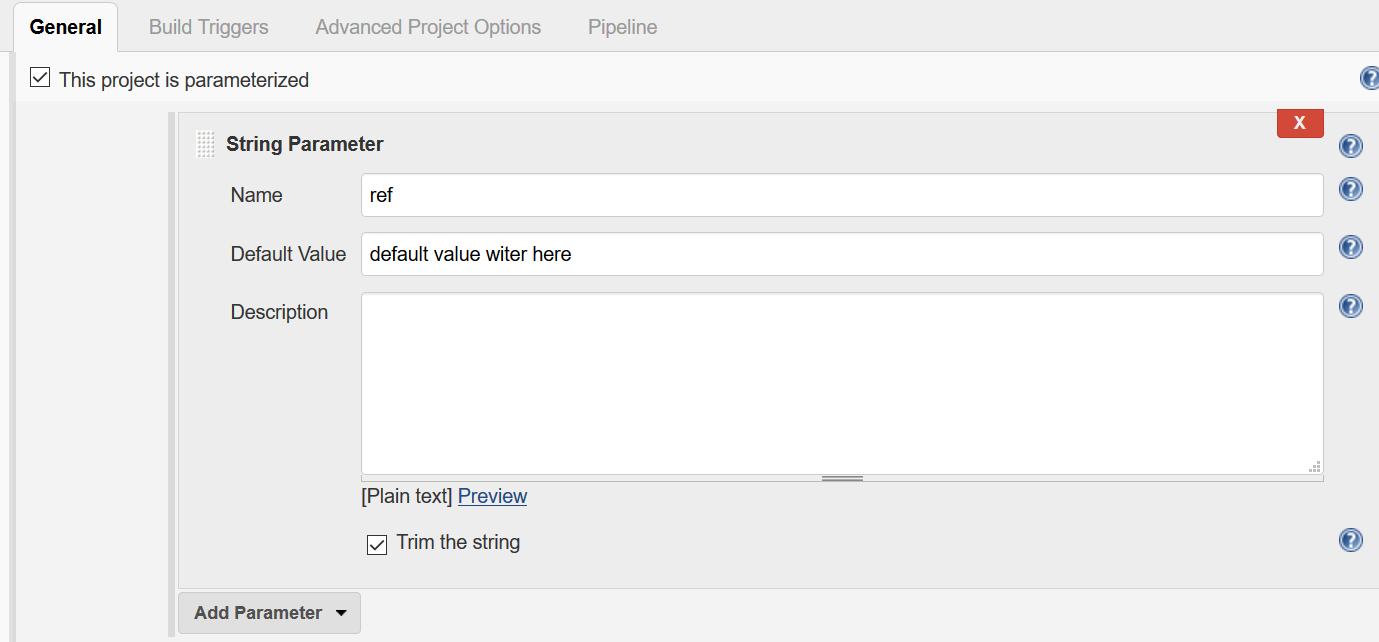Show help for the Name field
The width and height of the screenshot is (1379, 642).
(1350, 189)
